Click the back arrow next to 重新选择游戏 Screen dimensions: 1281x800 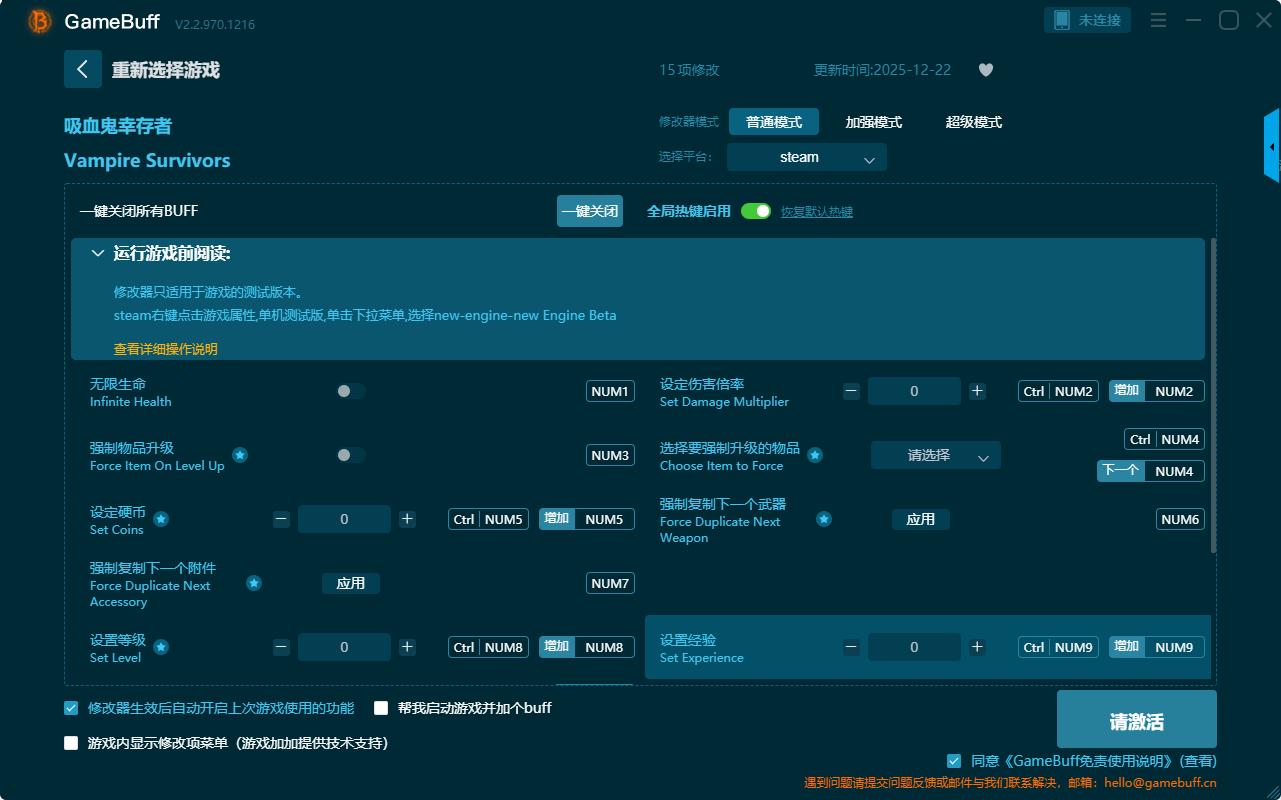[x=83, y=69]
